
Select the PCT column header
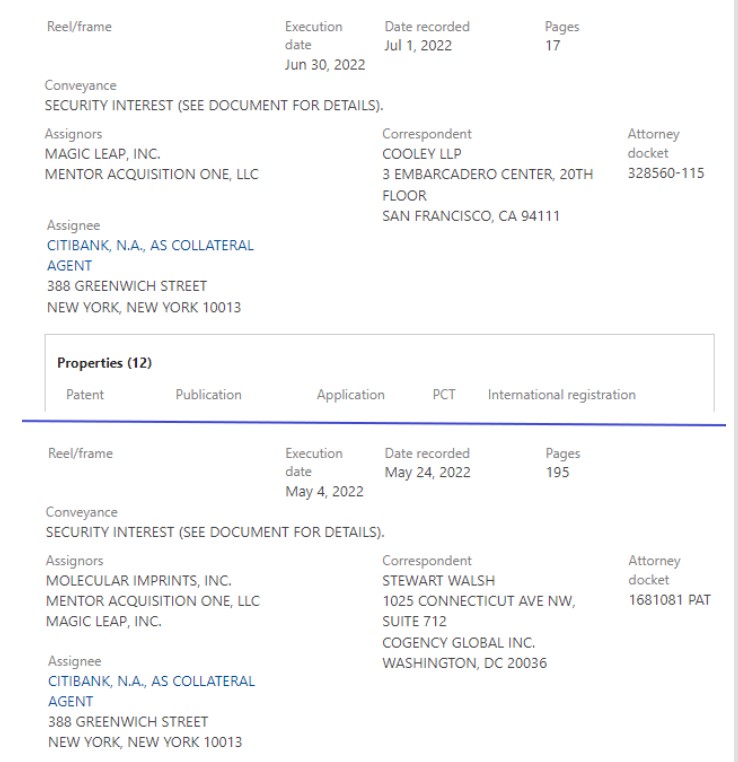(x=444, y=394)
